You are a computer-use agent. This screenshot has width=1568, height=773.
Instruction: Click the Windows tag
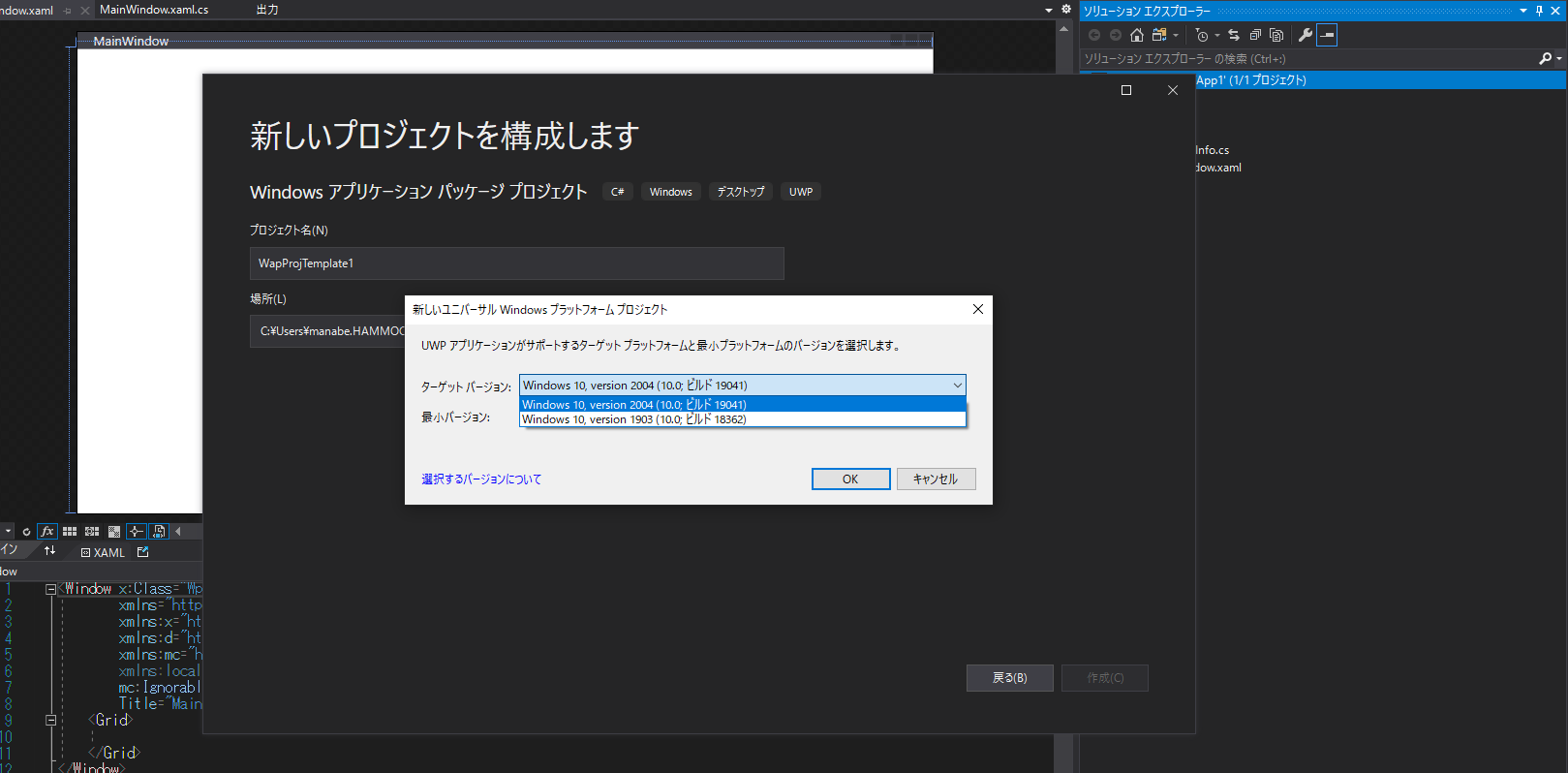coord(671,192)
